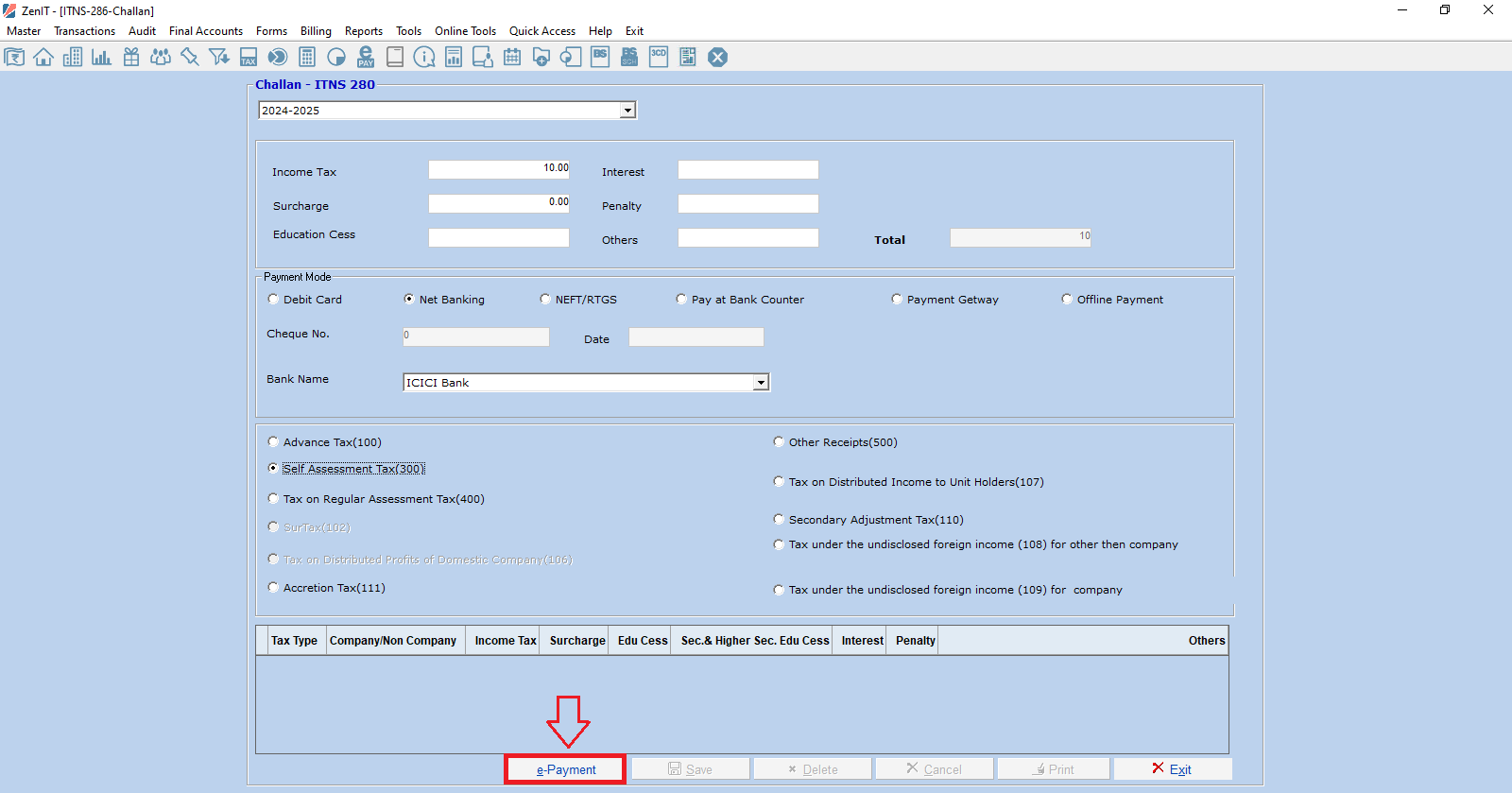1512x793 pixels.
Task: Open the Home toolbar icon
Action: click(43, 57)
